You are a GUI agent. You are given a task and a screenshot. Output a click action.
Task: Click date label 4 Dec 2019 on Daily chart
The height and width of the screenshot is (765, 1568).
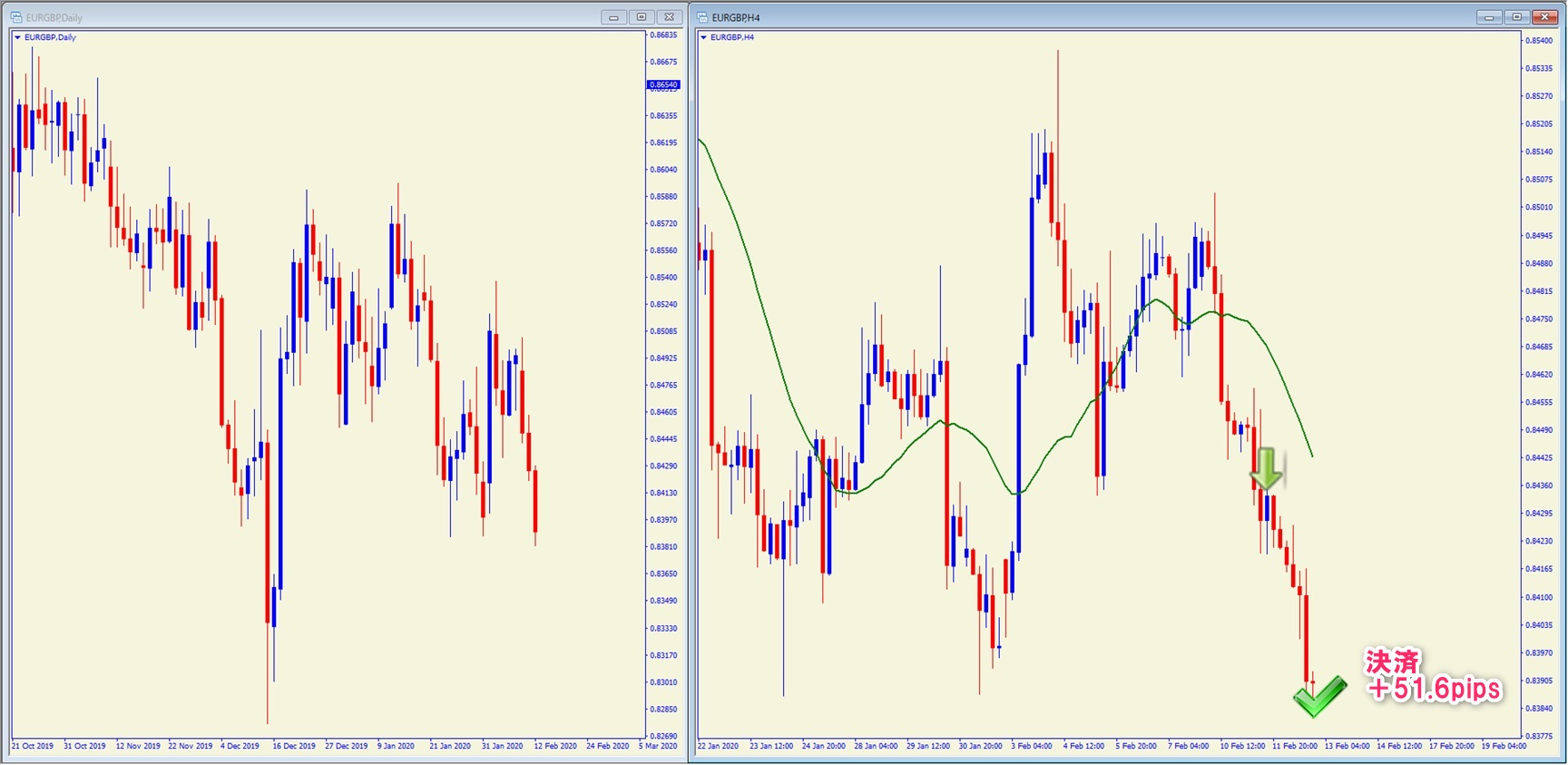click(x=240, y=746)
